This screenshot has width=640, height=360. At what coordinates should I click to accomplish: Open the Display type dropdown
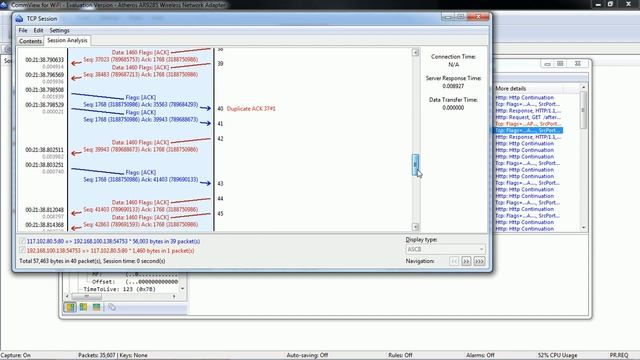(x=445, y=249)
